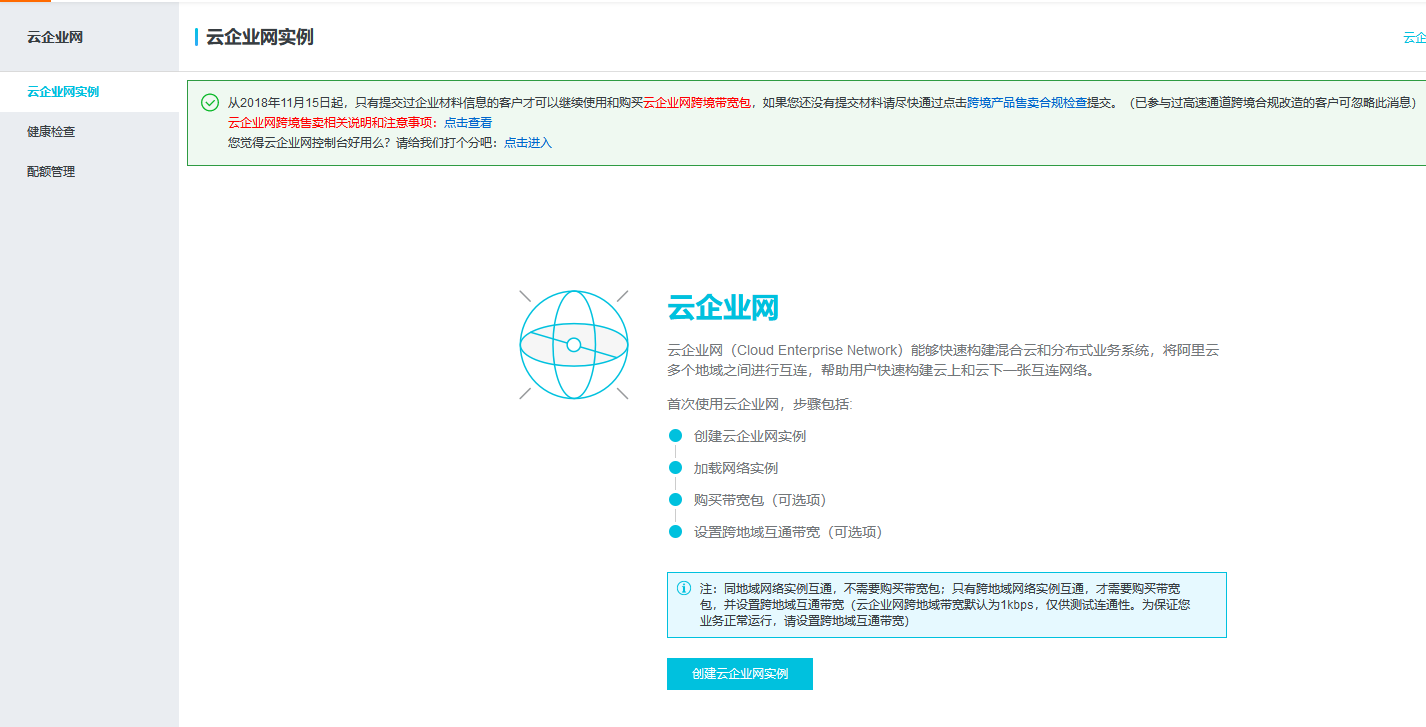Click the bullet dot beside 购买带宽包

click(x=675, y=500)
